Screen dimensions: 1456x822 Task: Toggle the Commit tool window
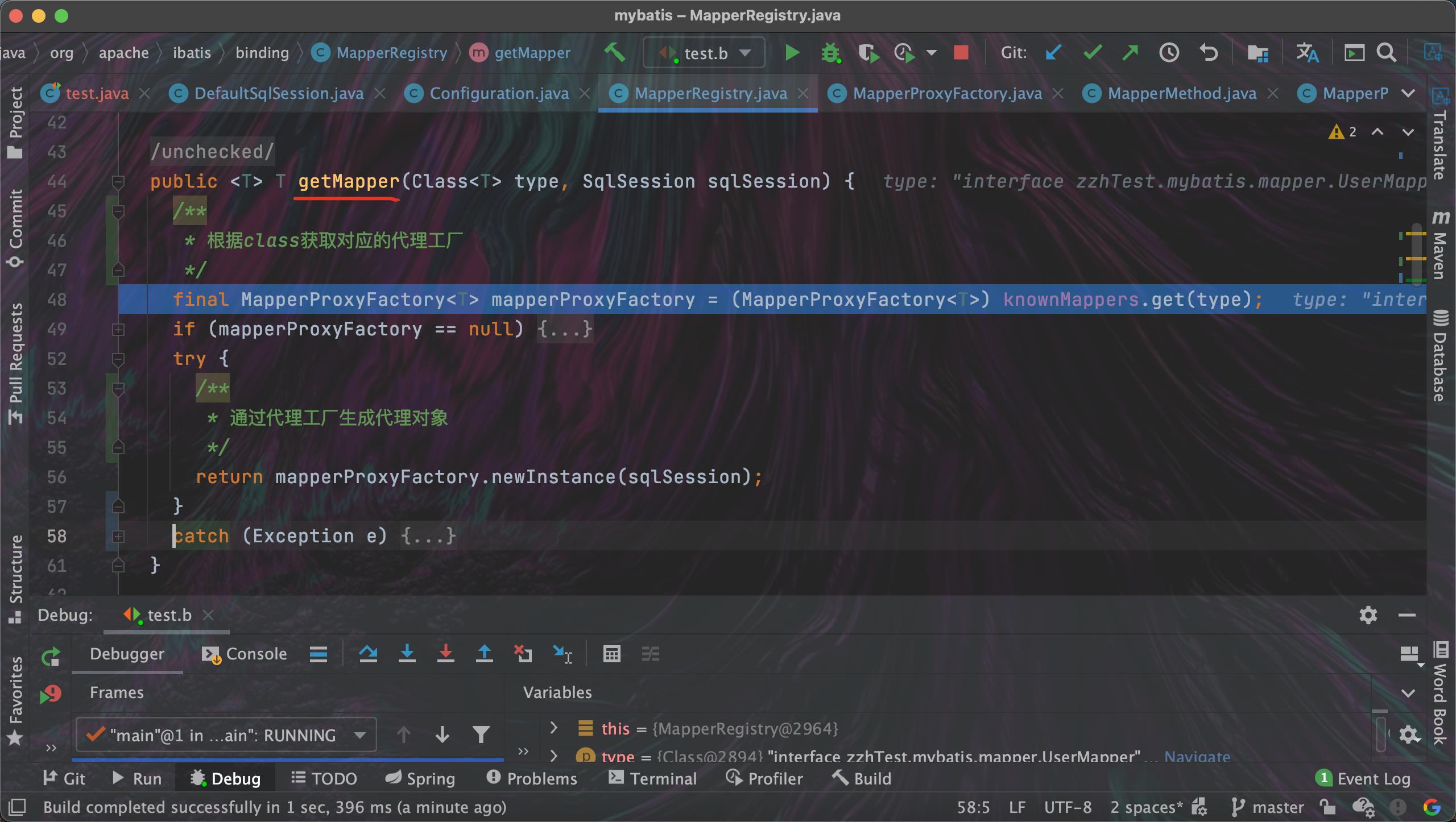pyautogui.click(x=15, y=228)
